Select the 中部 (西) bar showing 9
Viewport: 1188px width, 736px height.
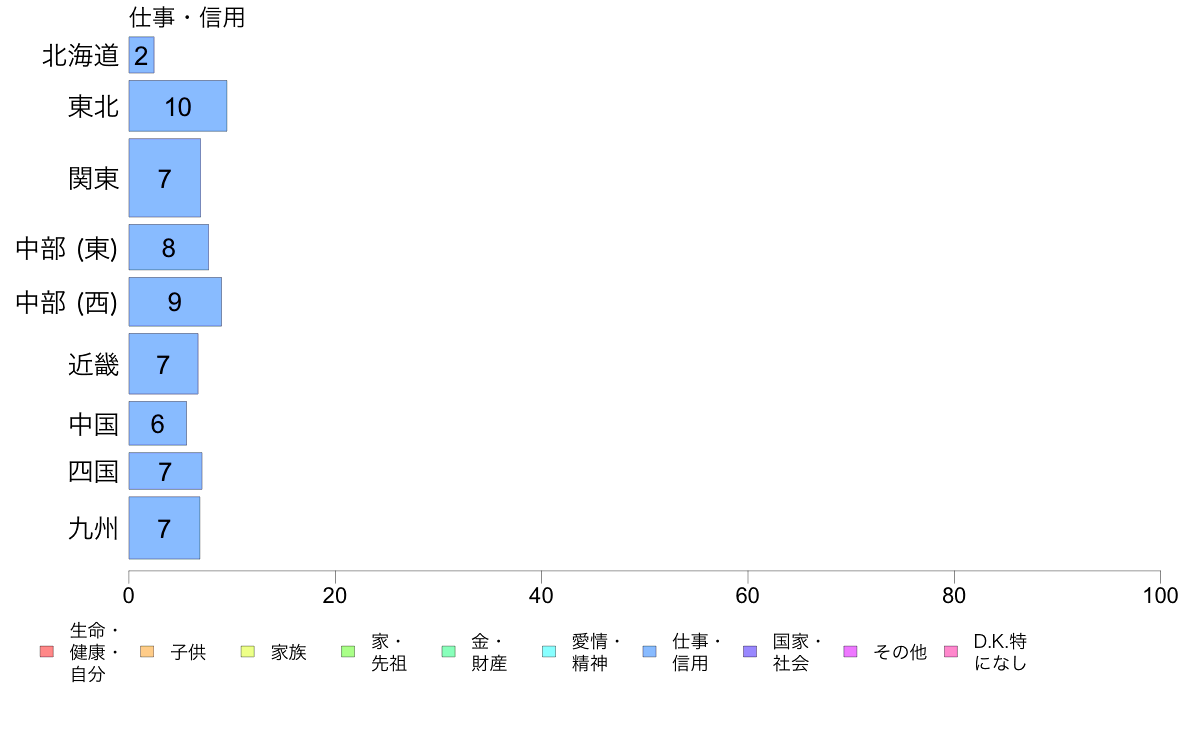(175, 302)
